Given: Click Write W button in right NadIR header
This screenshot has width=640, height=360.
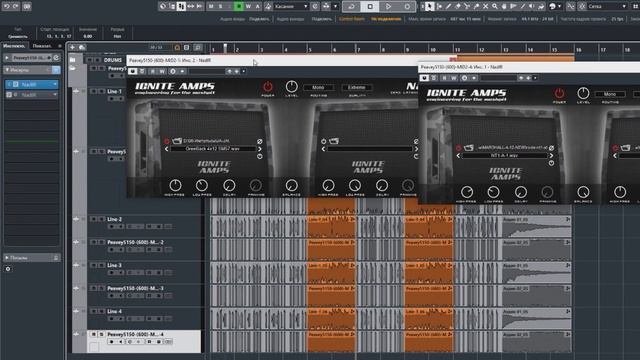Looking at the screenshot, I should (x=453, y=78).
